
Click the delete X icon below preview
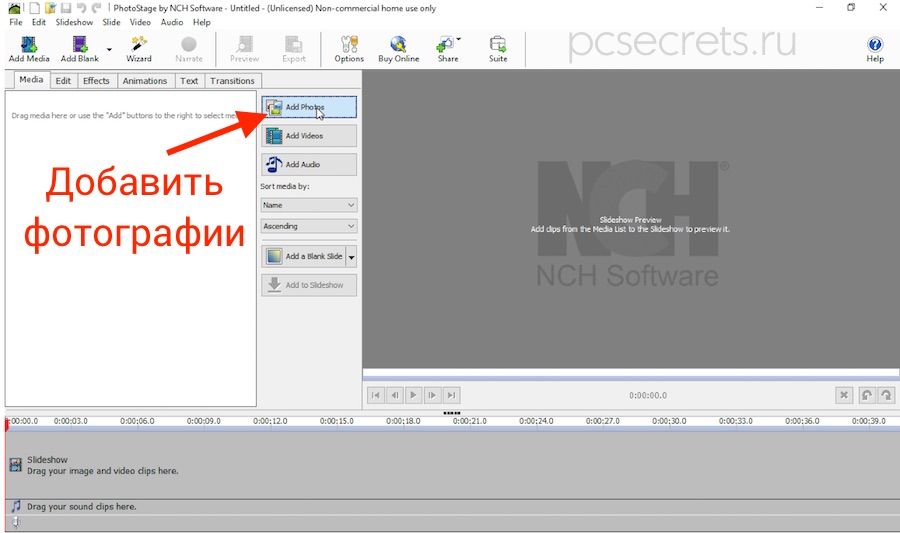pos(844,395)
